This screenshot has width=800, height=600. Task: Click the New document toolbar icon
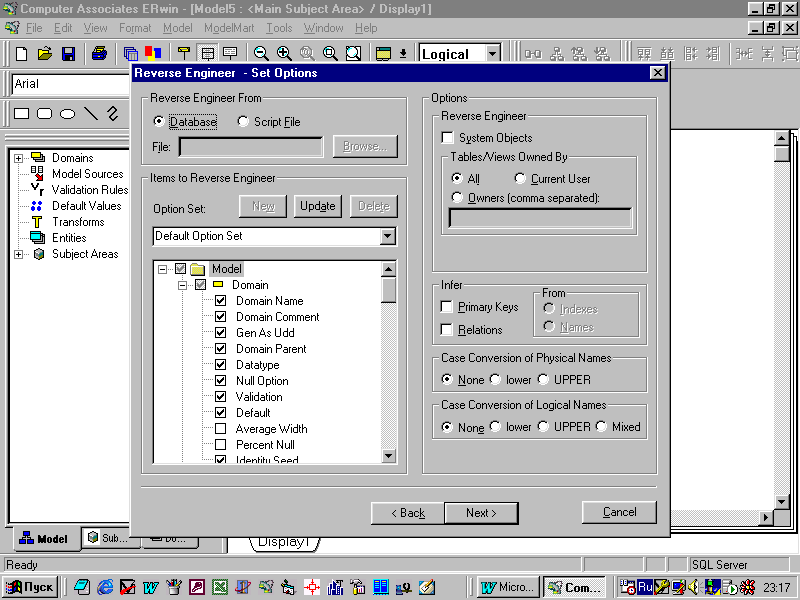21,54
